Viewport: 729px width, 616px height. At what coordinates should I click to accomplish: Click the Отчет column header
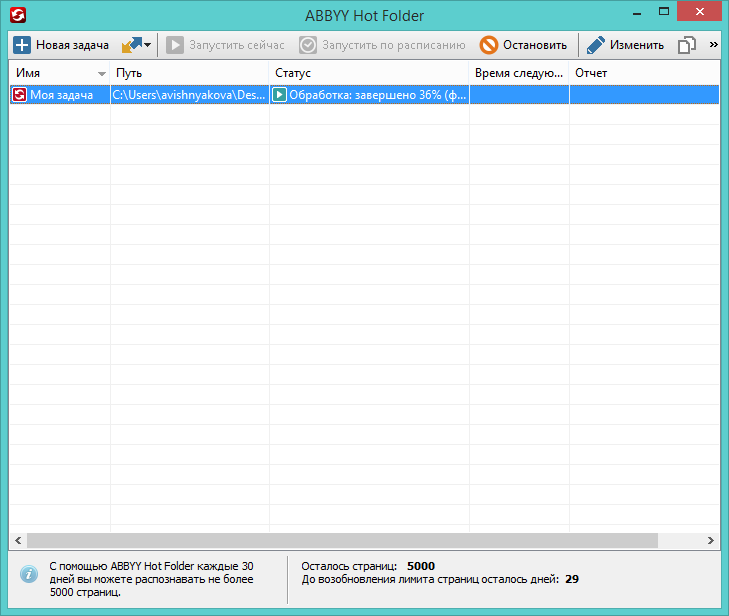pyautogui.click(x=644, y=73)
